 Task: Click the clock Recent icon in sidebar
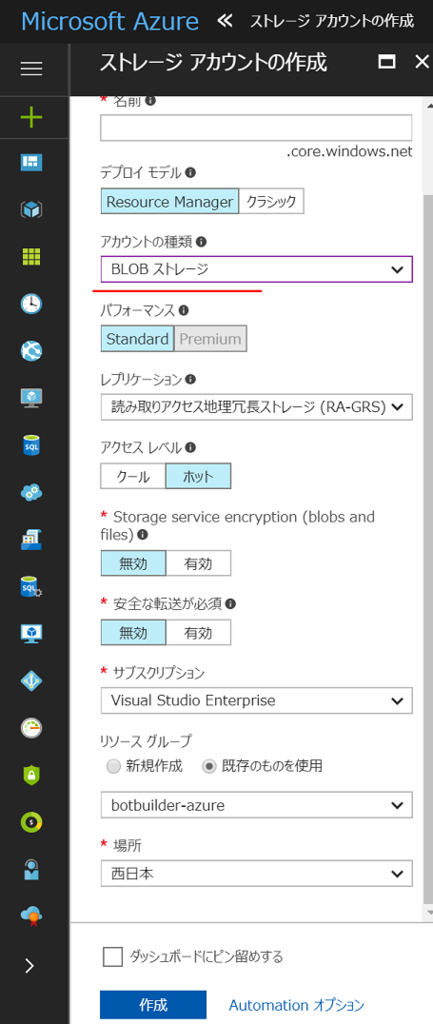tap(31, 304)
